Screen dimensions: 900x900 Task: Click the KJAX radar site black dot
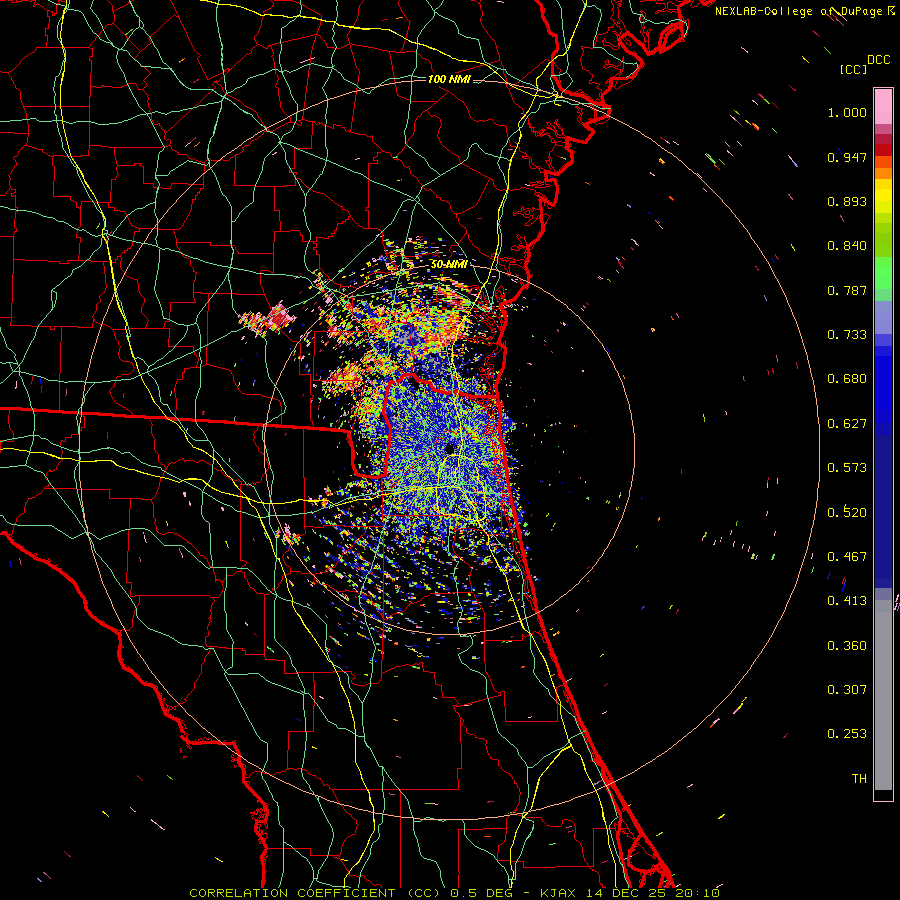coord(449,448)
